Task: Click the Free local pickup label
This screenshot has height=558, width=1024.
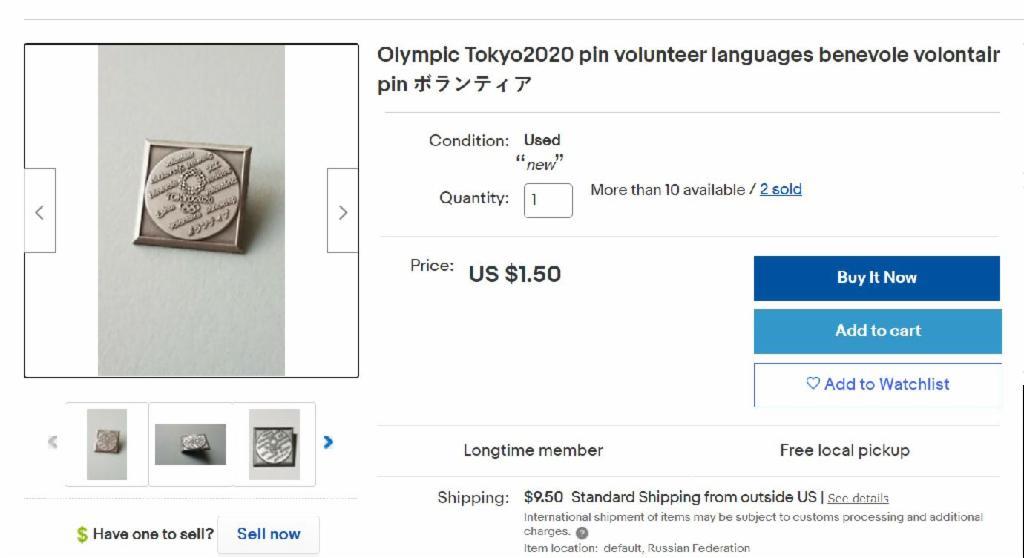Action: pyautogui.click(x=844, y=450)
